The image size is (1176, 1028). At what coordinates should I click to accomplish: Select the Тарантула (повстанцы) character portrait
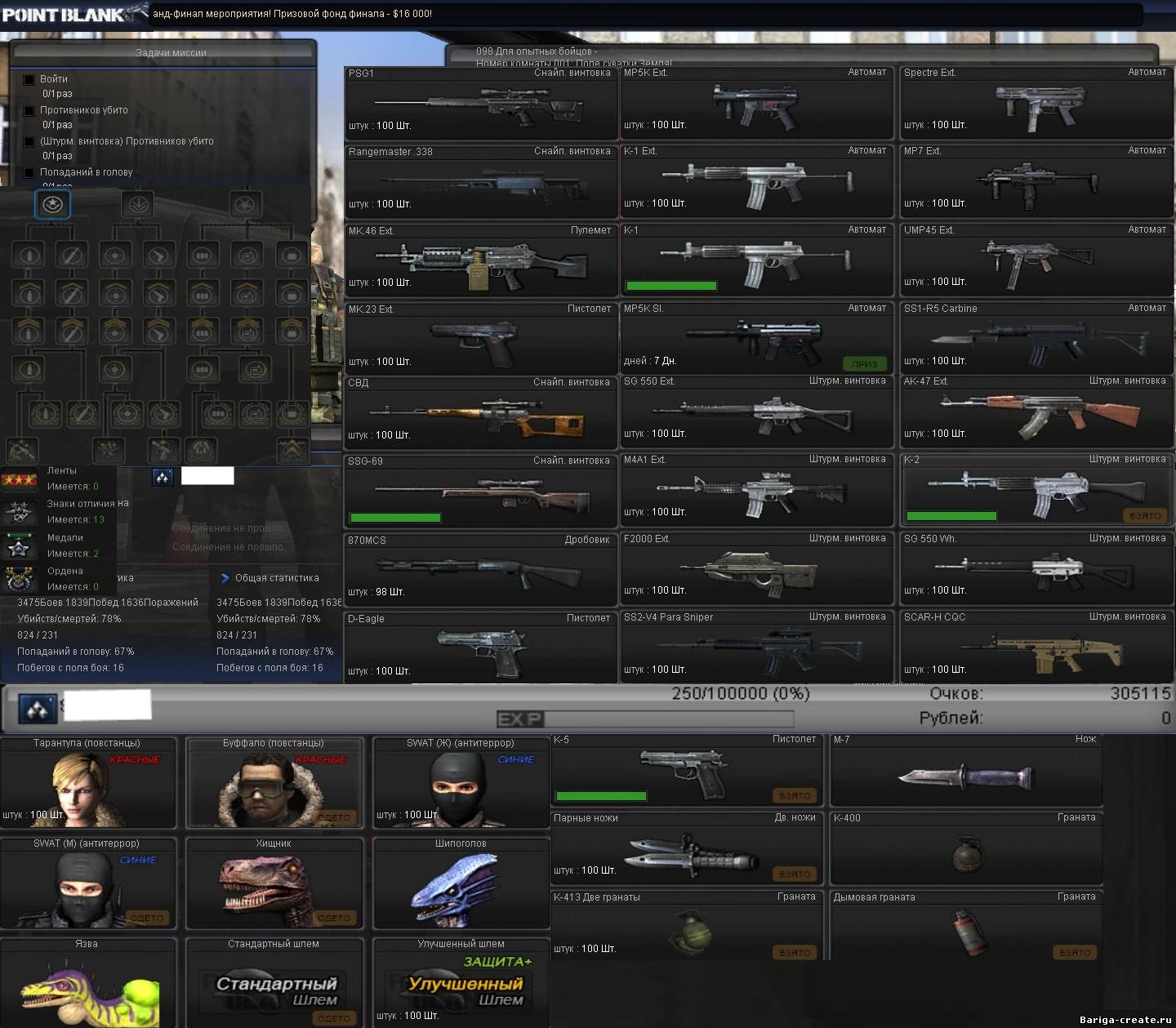(x=88, y=784)
